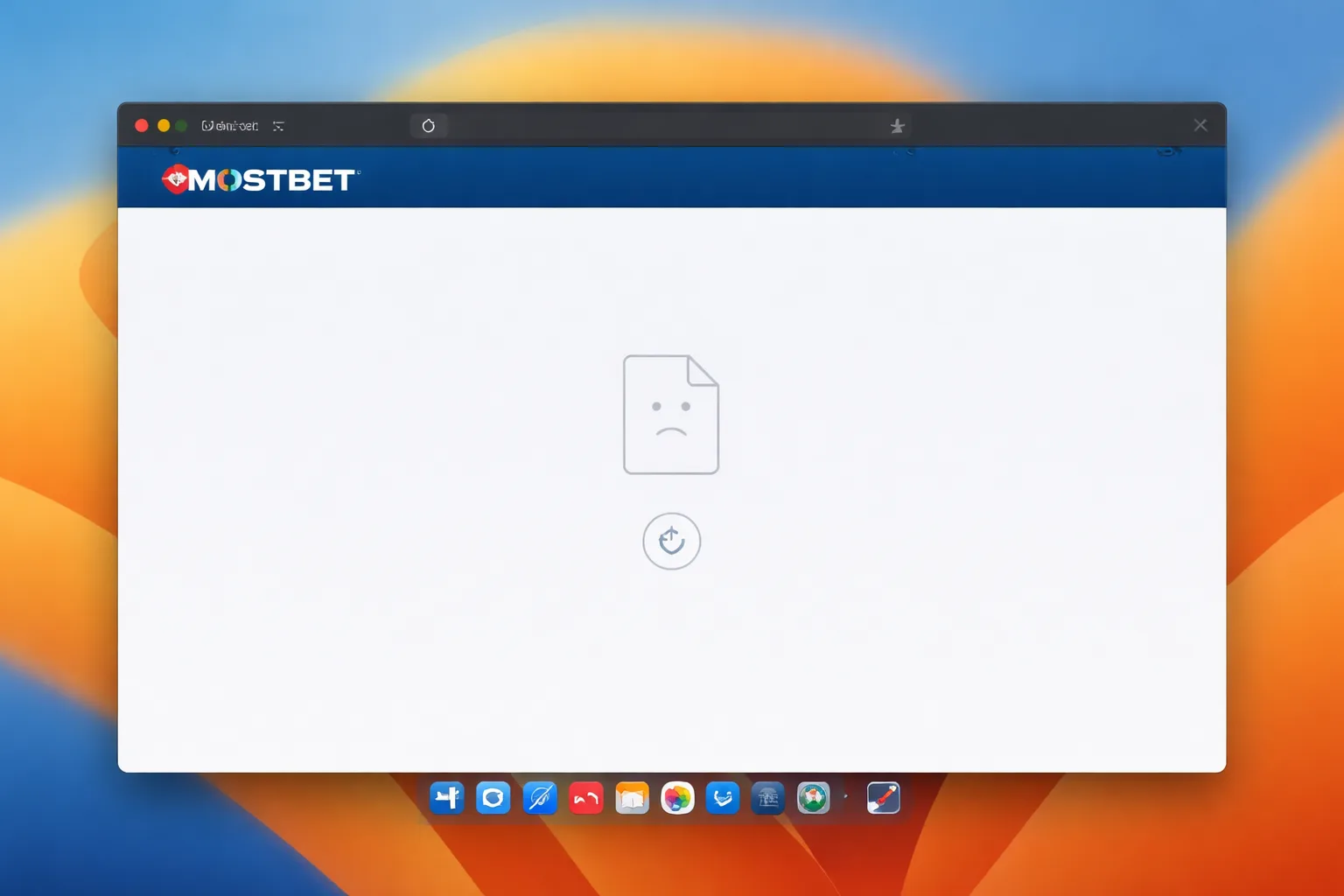Open the orange Books dock icon
This screenshot has height=896, width=1344.
click(x=632, y=797)
